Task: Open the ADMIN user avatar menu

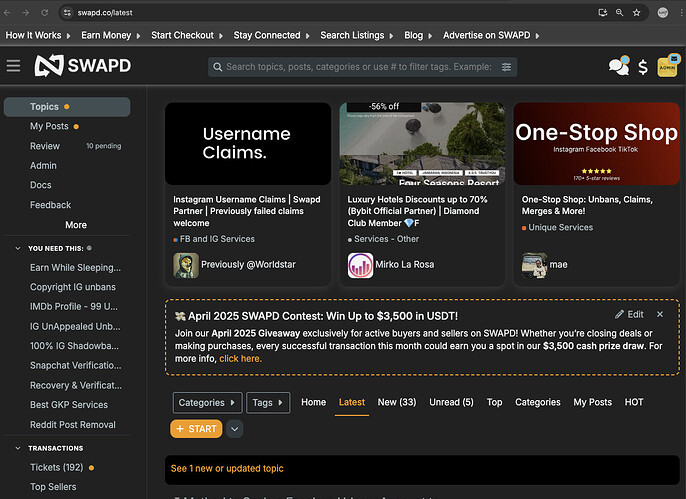Action: [x=668, y=66]
